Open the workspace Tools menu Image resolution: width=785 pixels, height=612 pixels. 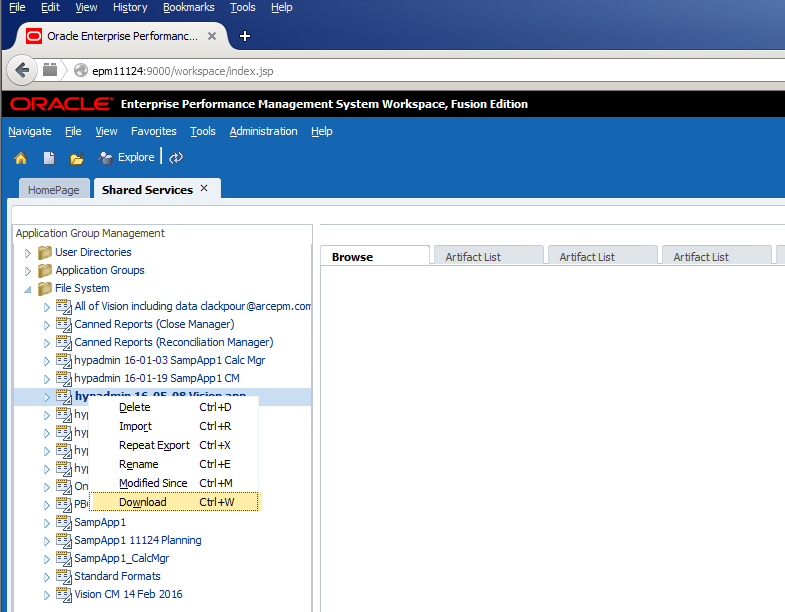[x=203, y=131]
